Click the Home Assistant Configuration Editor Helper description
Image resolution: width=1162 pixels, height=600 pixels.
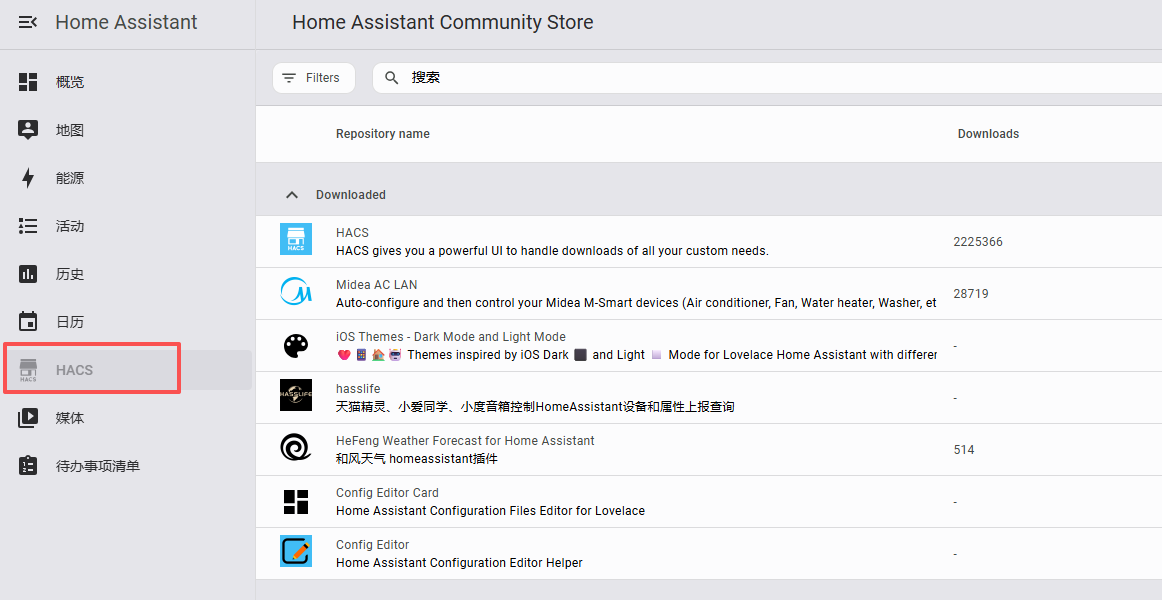(x=459, y=563)
